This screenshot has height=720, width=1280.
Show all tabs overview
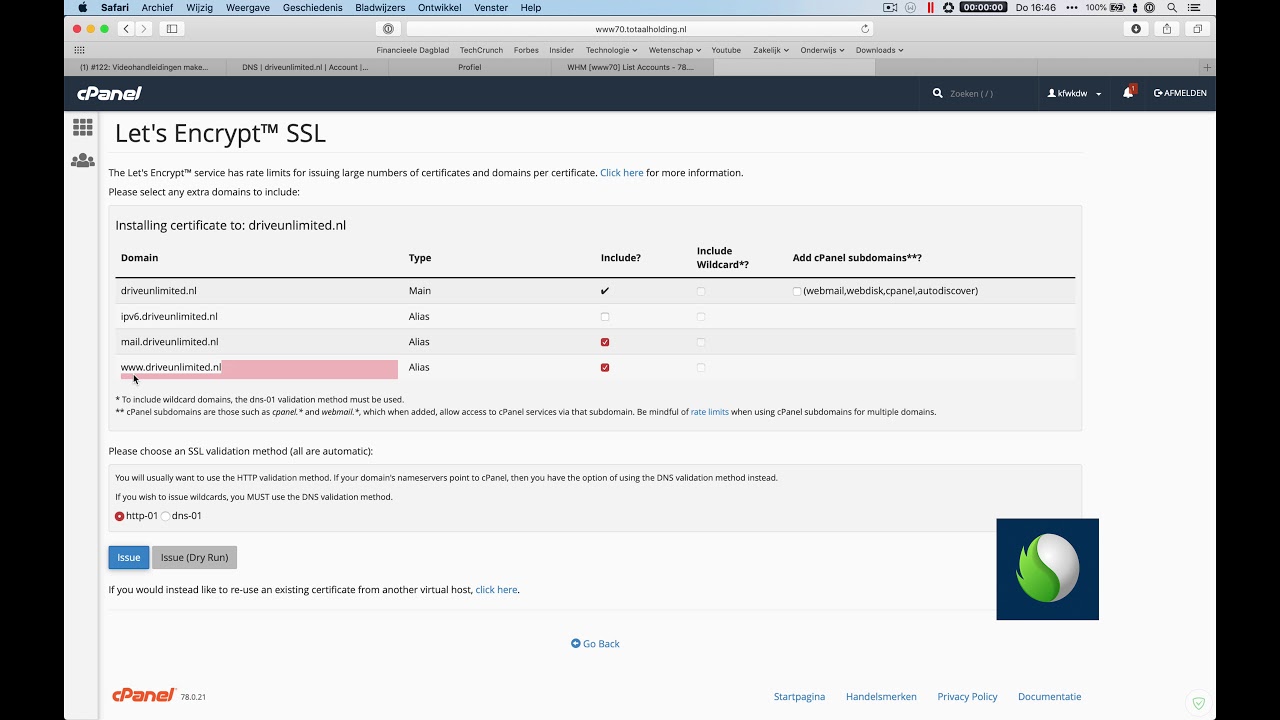(1197, 29)
